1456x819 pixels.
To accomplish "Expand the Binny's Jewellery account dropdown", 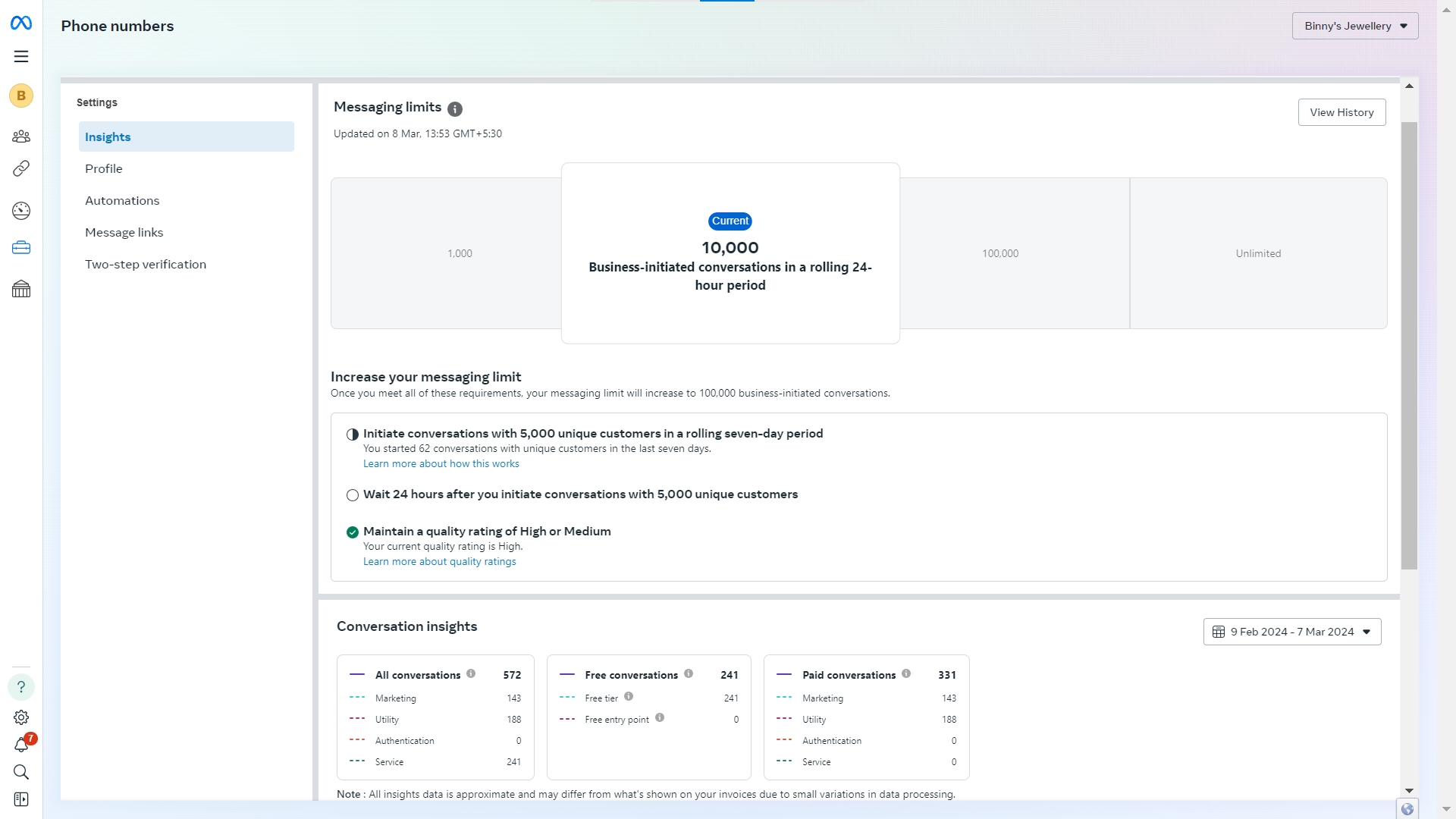I will (x=1354, y=26).
